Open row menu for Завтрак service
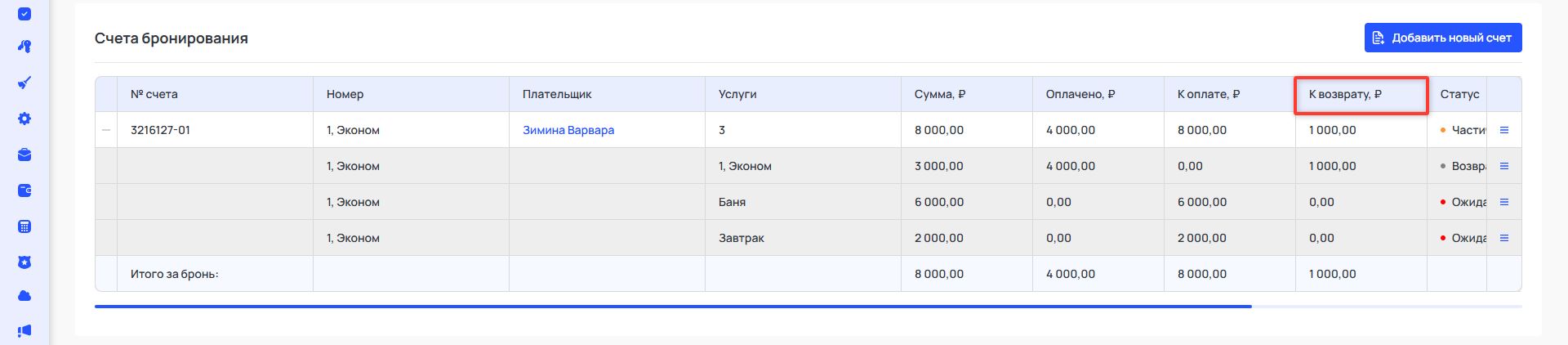Screen dimensions: 1568x345 pos(1504,238)
